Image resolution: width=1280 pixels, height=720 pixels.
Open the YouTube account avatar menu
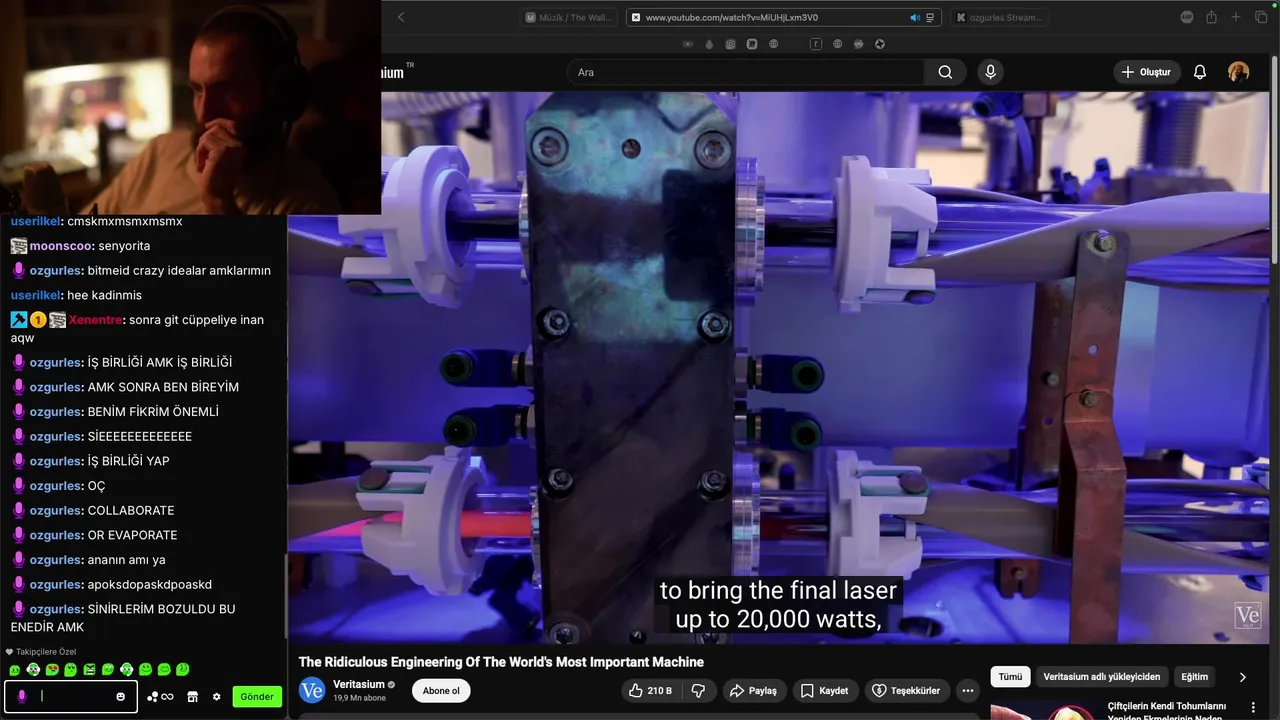[1238, 72]
